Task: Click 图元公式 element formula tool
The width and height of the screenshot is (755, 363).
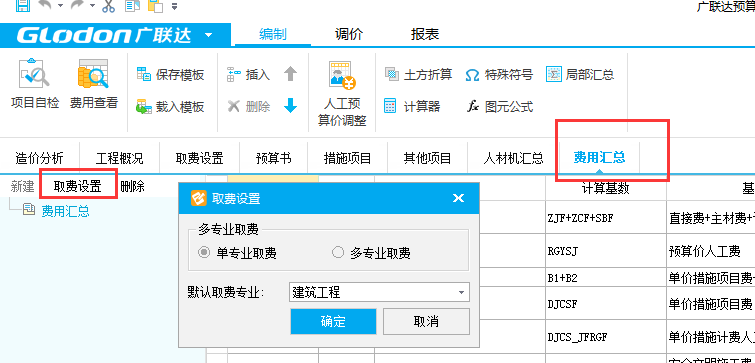Action: [500, 106]
